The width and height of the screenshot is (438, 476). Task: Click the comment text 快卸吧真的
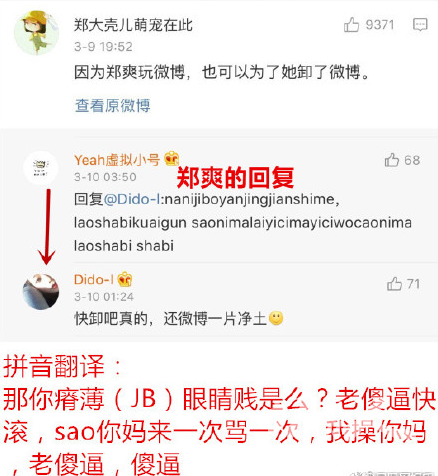point(111,319)
